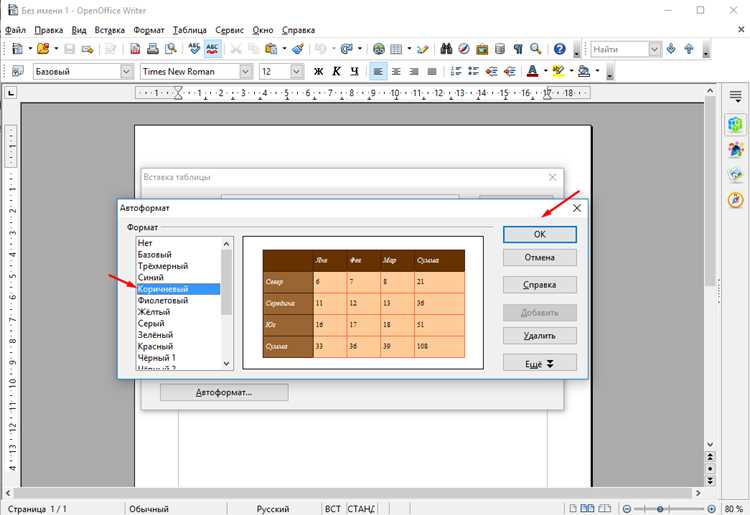The image size is (750, 515).
Task: Click Отмена in Autoformat dialog
Action: click(540, 257)
